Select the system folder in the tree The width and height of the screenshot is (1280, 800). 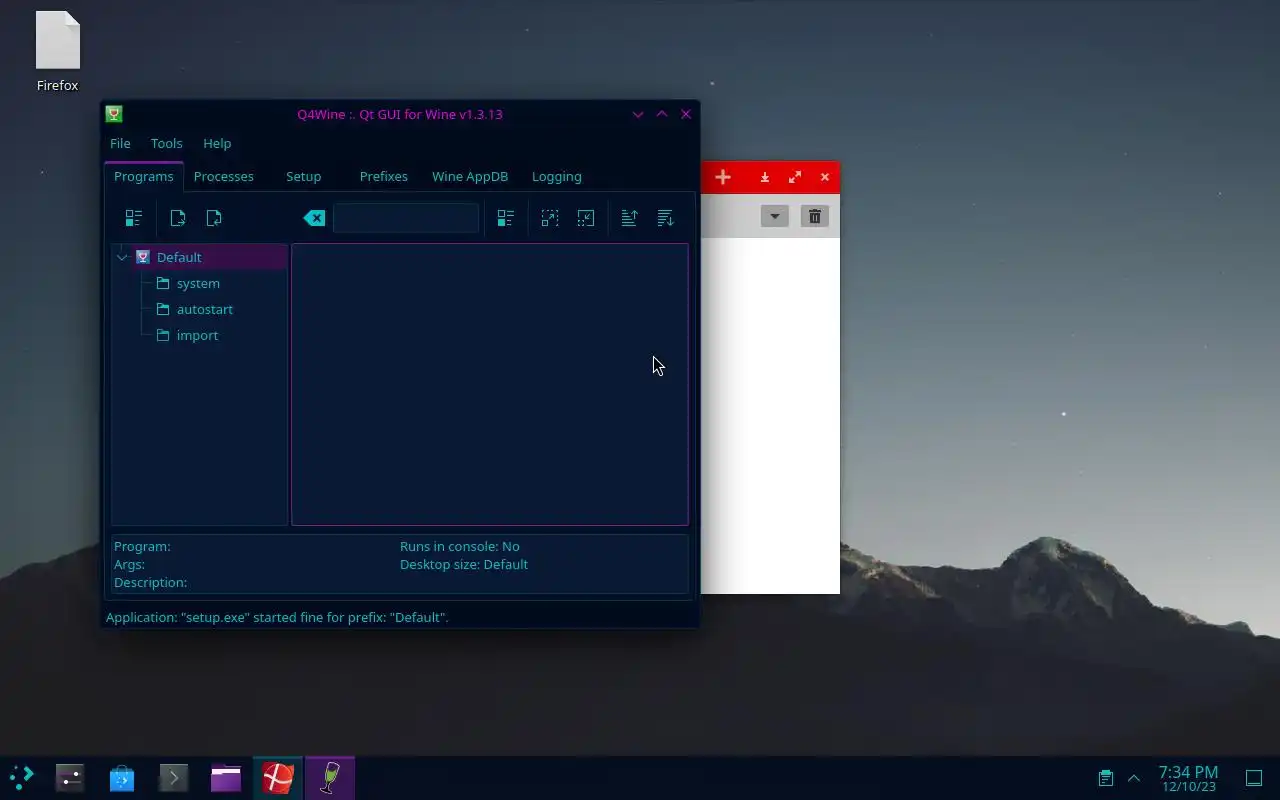(x=198, y=283)
